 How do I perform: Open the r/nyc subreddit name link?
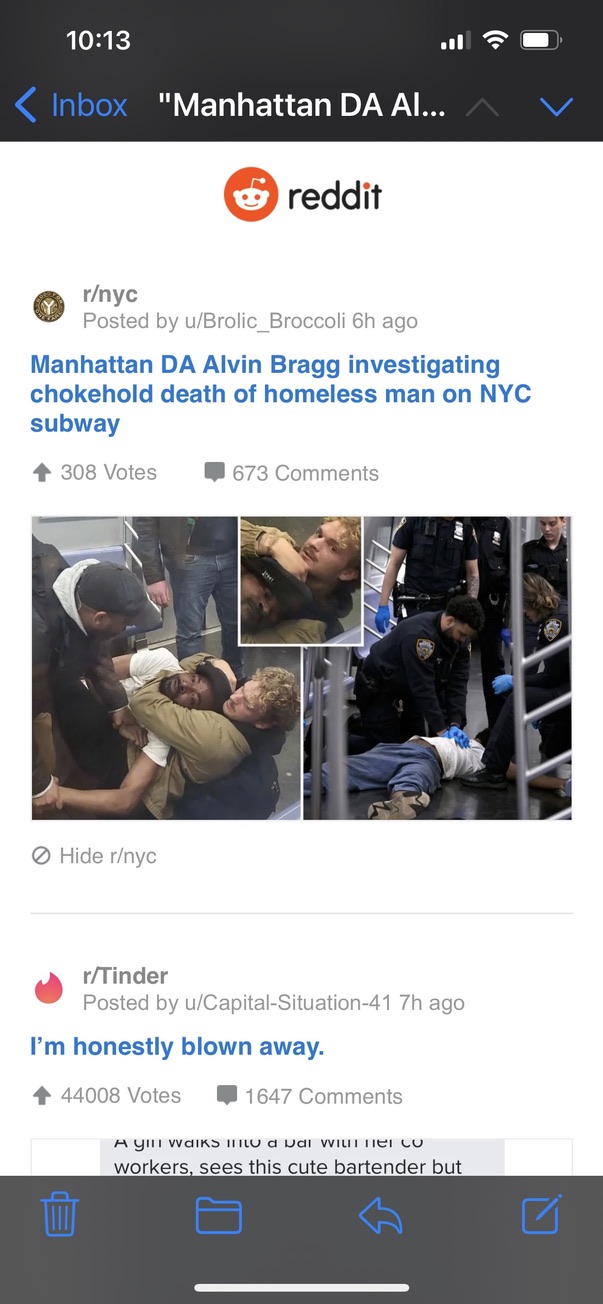(x=110, y=295)
